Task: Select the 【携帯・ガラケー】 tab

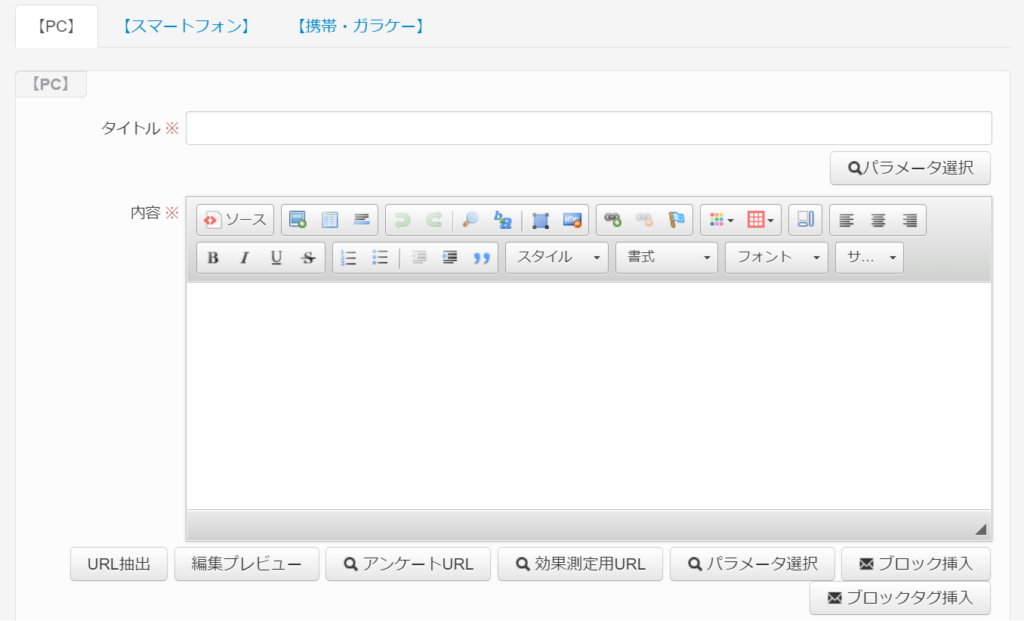Action: pyautogui.click(x=361, y=26)
